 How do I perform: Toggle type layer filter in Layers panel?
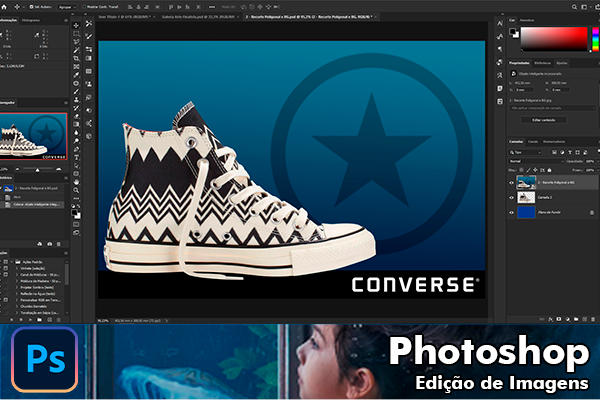(570, 152)
